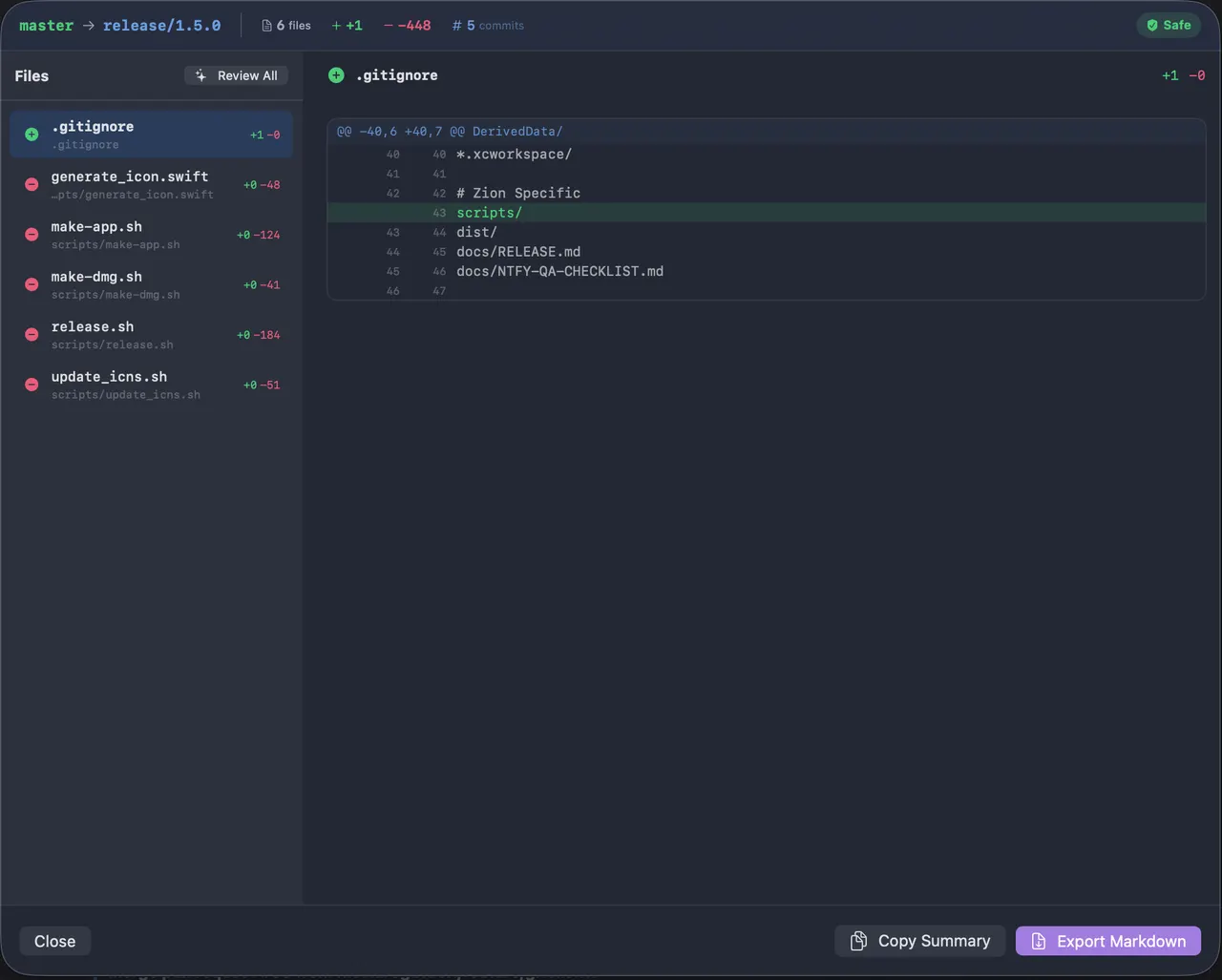Screen dimensions: 1222x980
Task: Click the diff line # Zion Specific
Action: click(767, 193)
